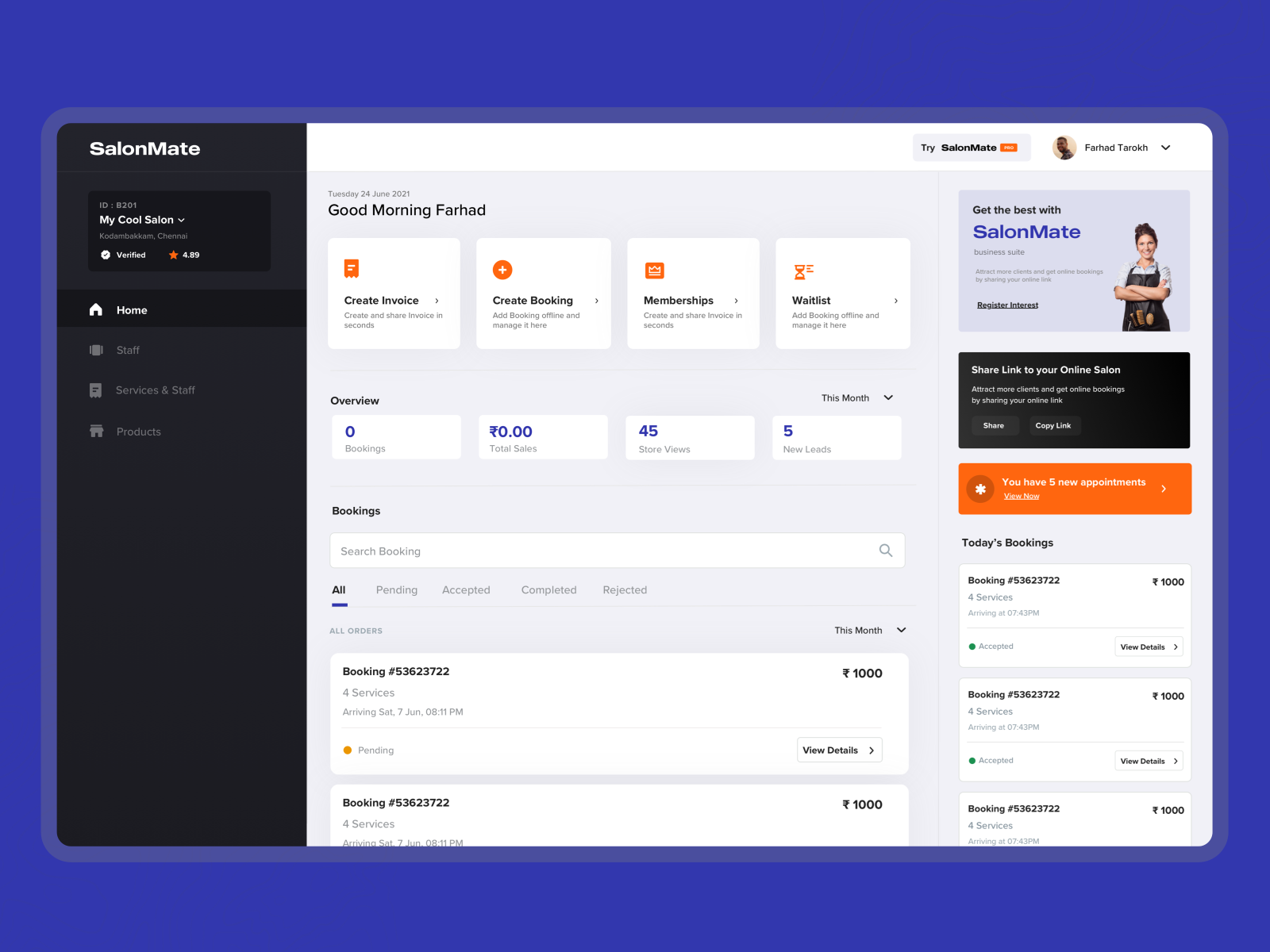Click the Copy Link button

pyautogui.click(x=1054, y=425)
